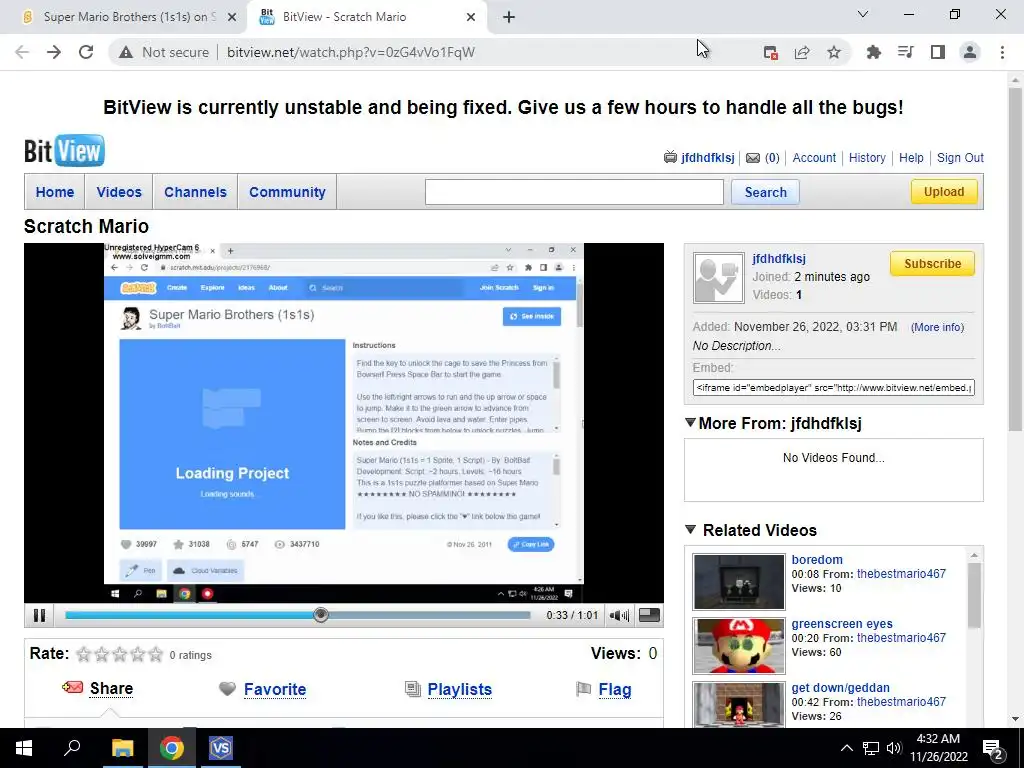Open the Account page
Image resolution: width=1024 pixels, height=768 pixels.
[x=814, y=157]
